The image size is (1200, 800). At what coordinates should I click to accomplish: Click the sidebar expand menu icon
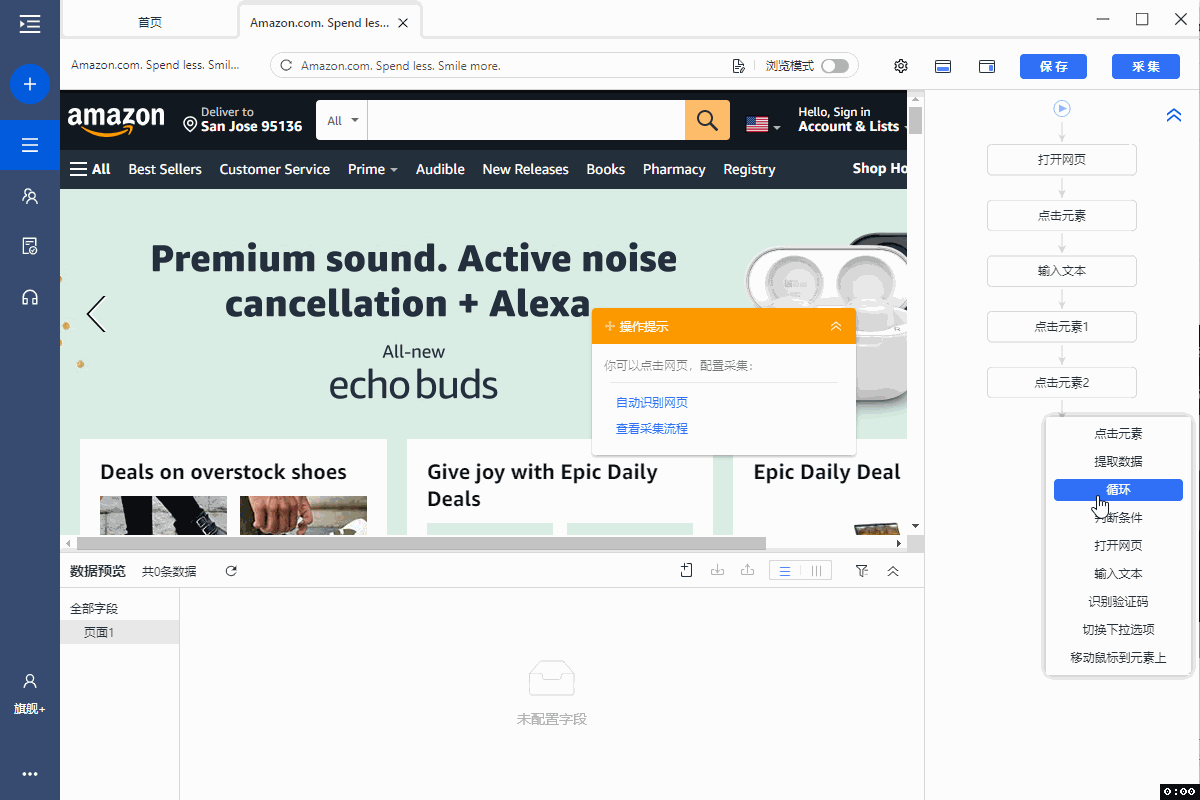click(30, 24)
